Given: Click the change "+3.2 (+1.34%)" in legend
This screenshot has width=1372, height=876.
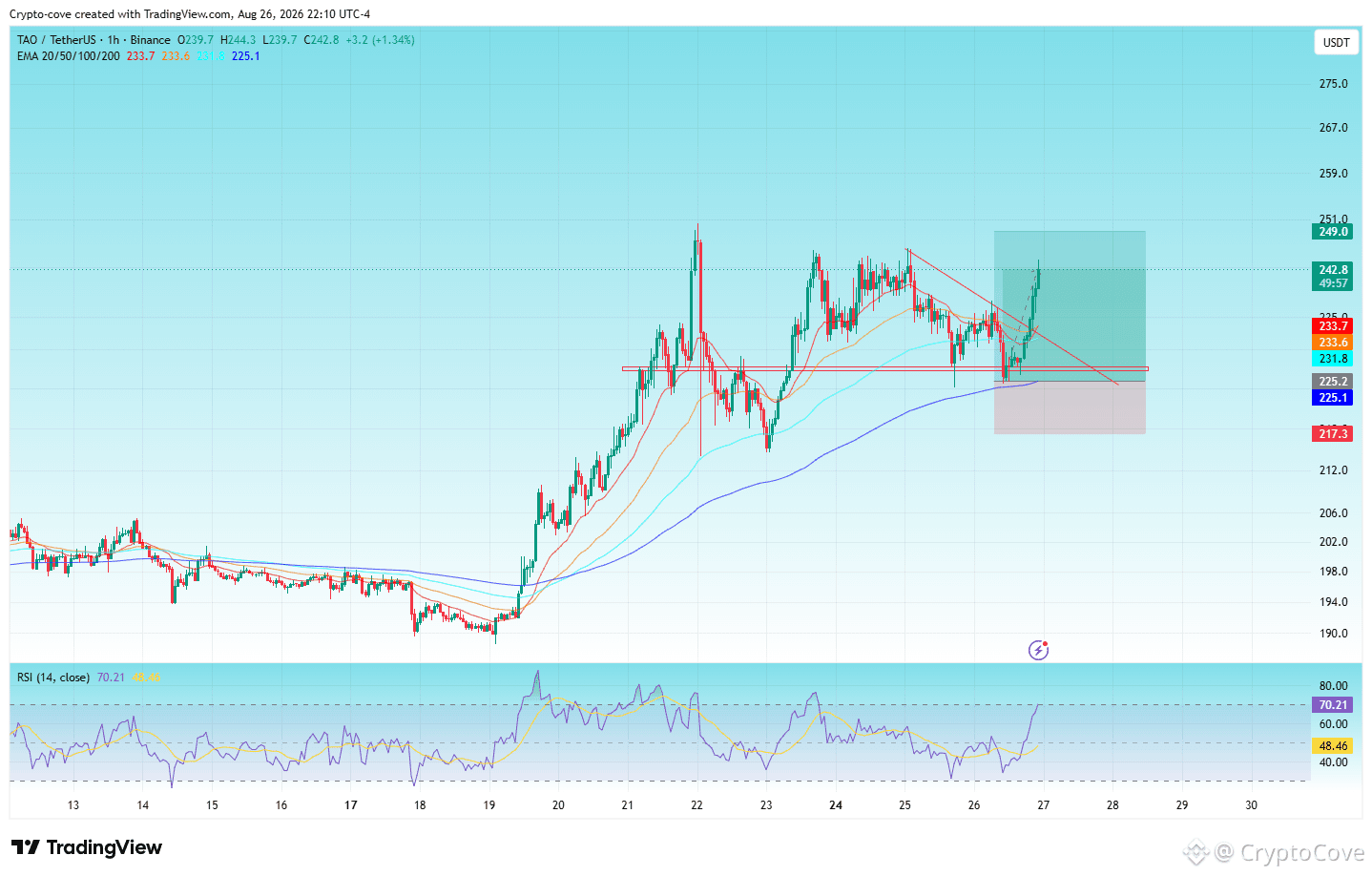Looking at the screenshot, I should click(381, 40).
